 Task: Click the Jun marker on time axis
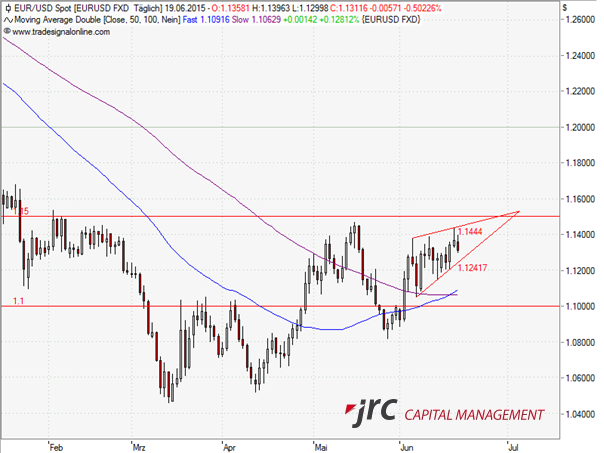click(404, 446)
